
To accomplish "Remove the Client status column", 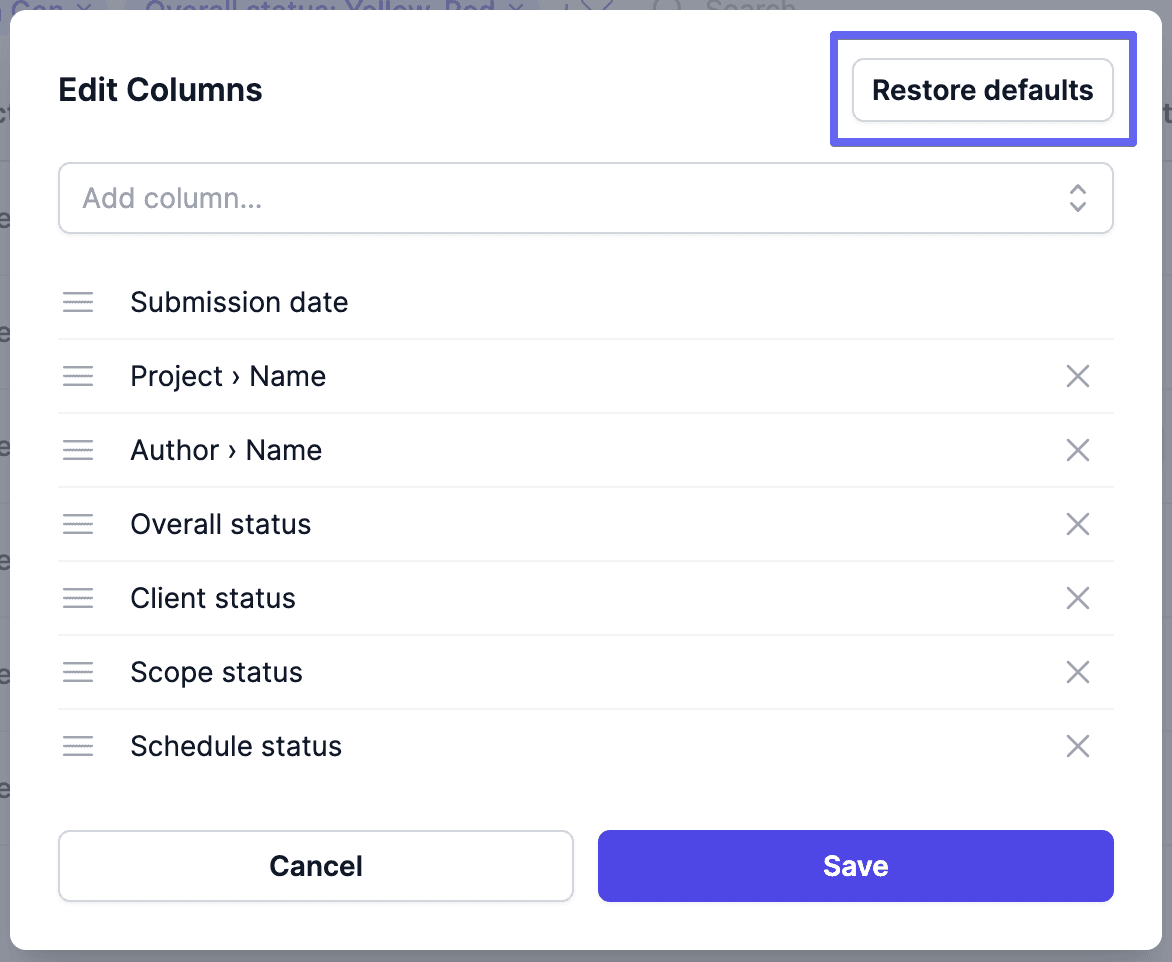I will point(1078,598).
